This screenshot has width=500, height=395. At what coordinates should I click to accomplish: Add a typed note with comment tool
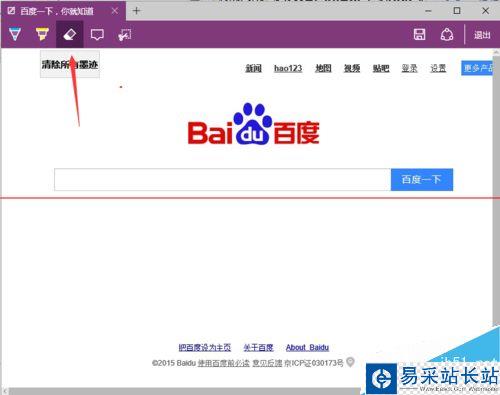pos(97,35)
